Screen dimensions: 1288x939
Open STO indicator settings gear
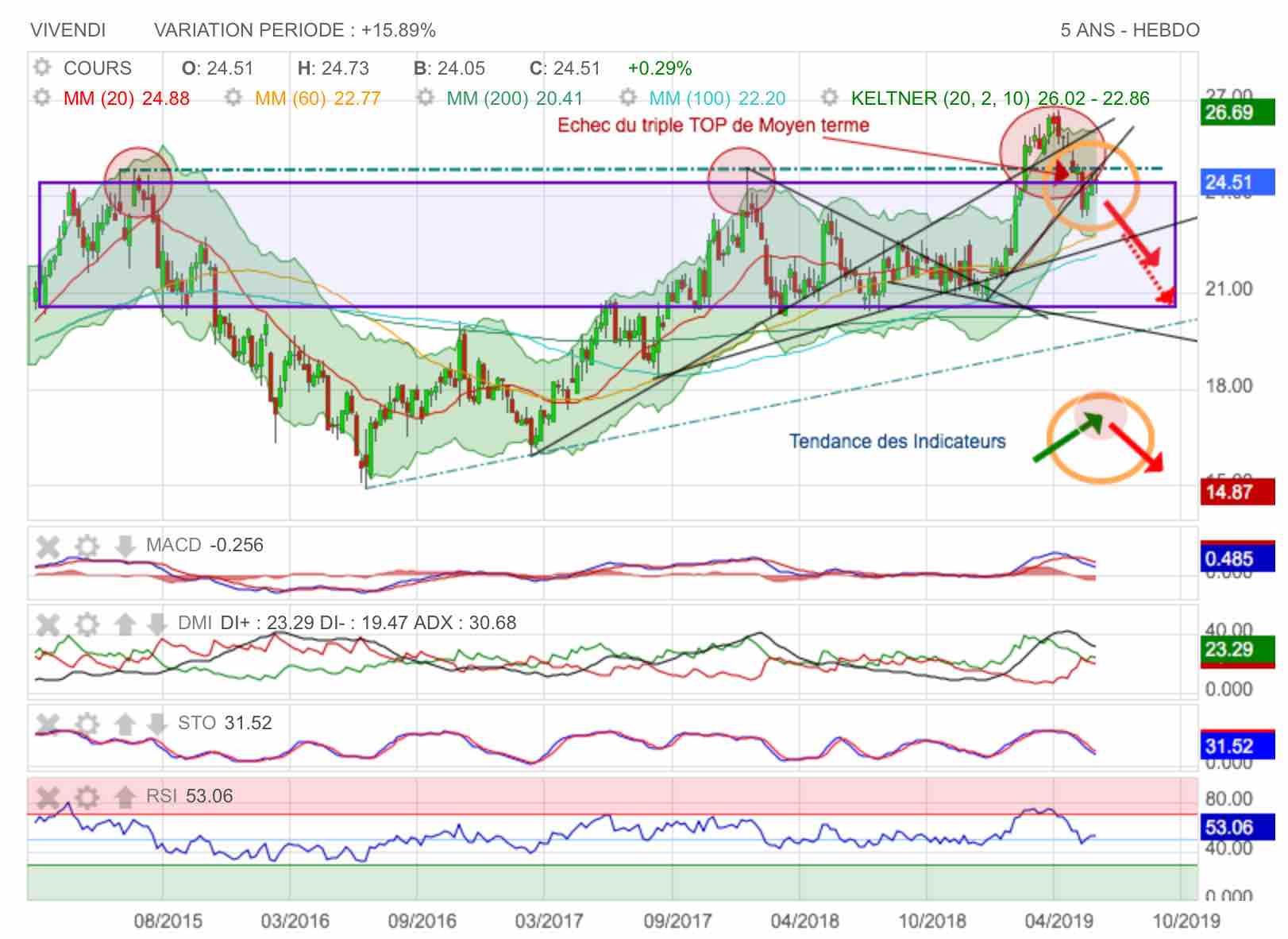pyautogui.click(x=87, y=724)
